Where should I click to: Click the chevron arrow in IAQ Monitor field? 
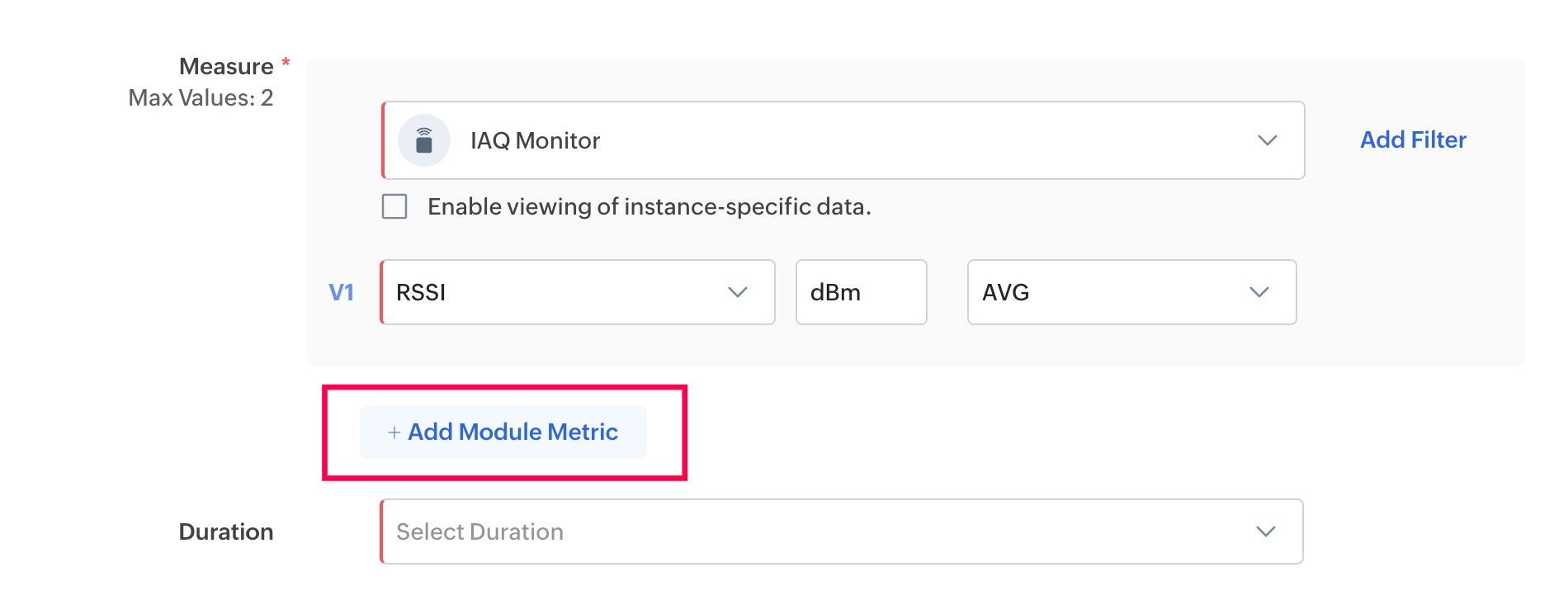1267,140
